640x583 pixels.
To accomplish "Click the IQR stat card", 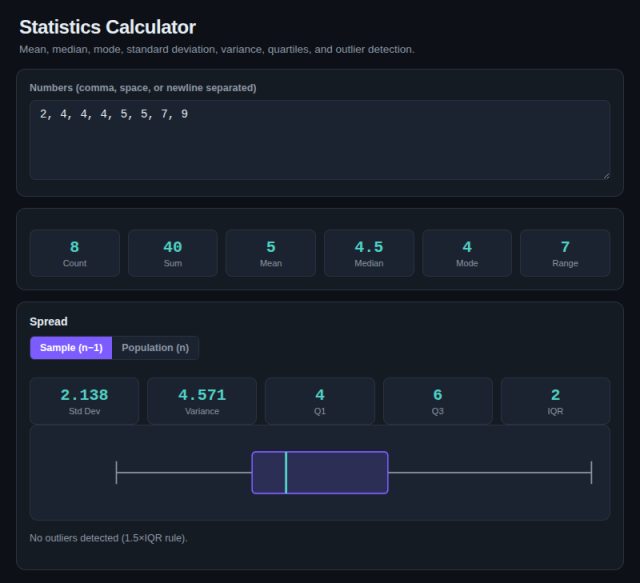I will tap(556, 401).
